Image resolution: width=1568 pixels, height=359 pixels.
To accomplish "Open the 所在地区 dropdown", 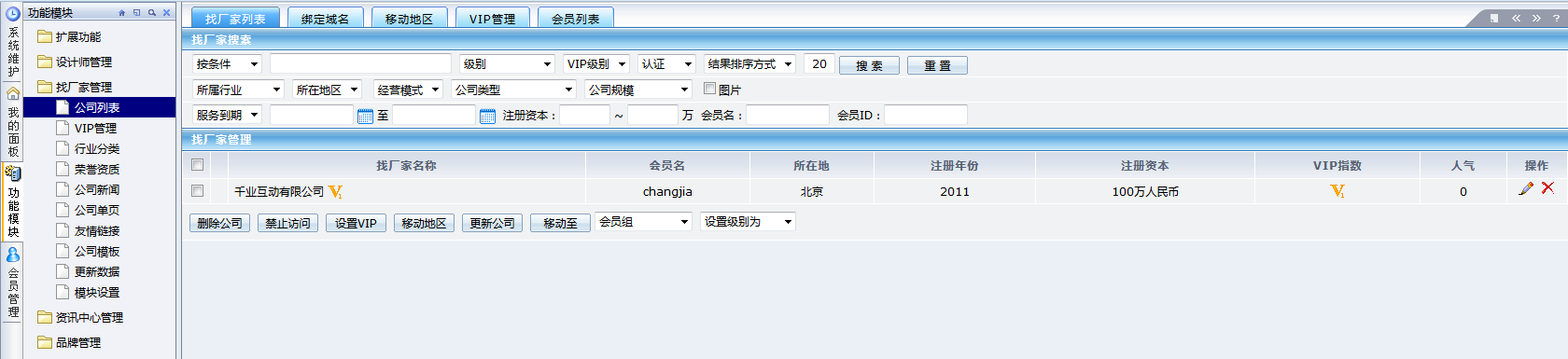I will coord(327,90).
